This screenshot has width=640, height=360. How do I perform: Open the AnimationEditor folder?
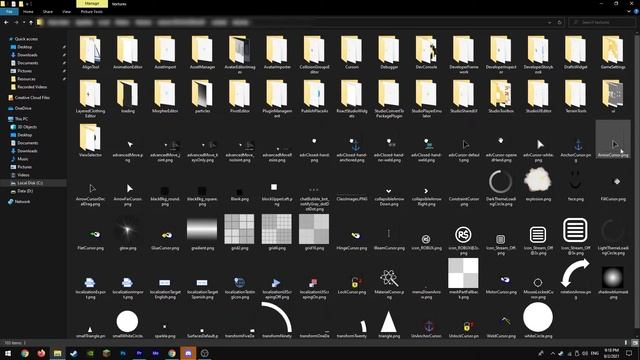click(128, 52)
